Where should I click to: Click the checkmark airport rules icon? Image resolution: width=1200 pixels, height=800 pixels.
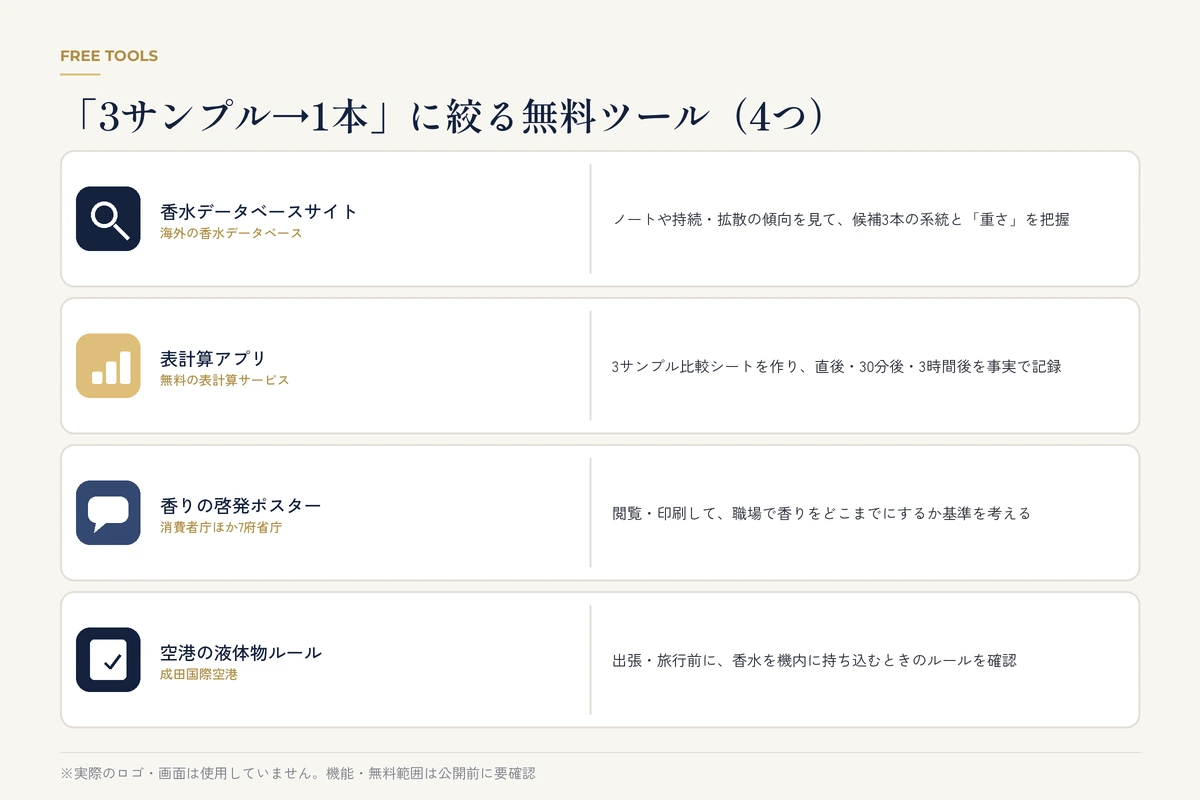(x=108, y=659)
